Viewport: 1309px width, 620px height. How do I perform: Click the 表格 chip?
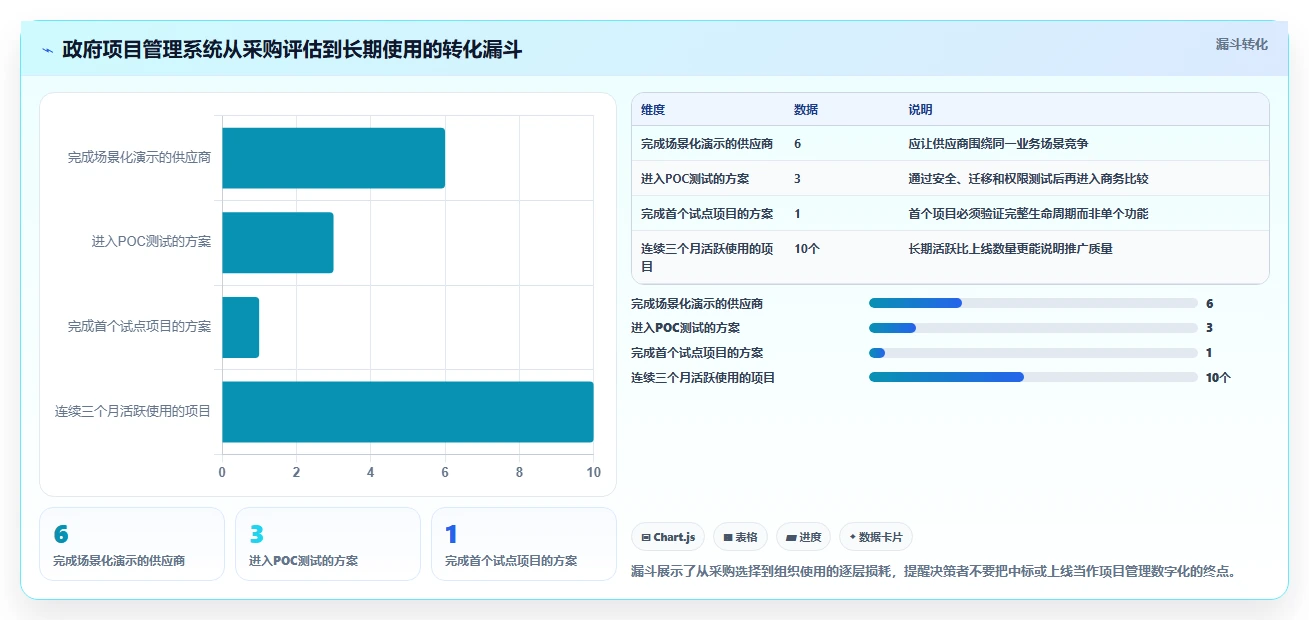click(740, 537)
